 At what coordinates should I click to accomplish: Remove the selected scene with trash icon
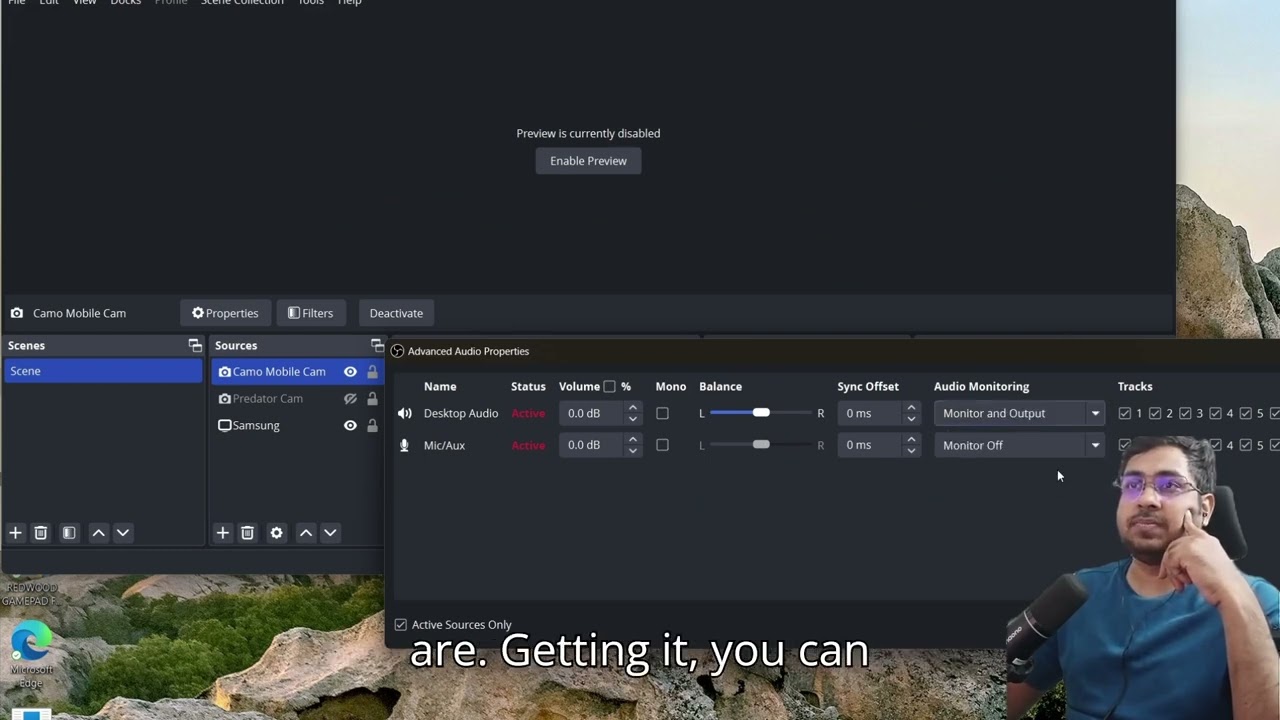click(x=41, y=533)
